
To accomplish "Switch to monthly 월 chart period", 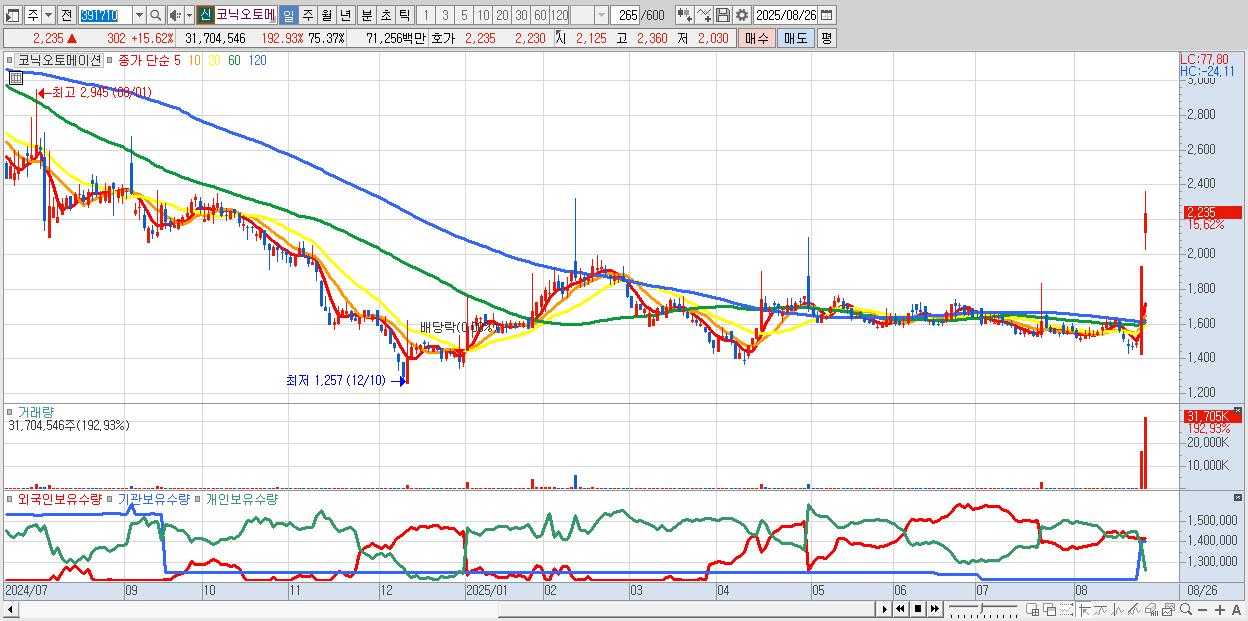I will tap(326, 15).
